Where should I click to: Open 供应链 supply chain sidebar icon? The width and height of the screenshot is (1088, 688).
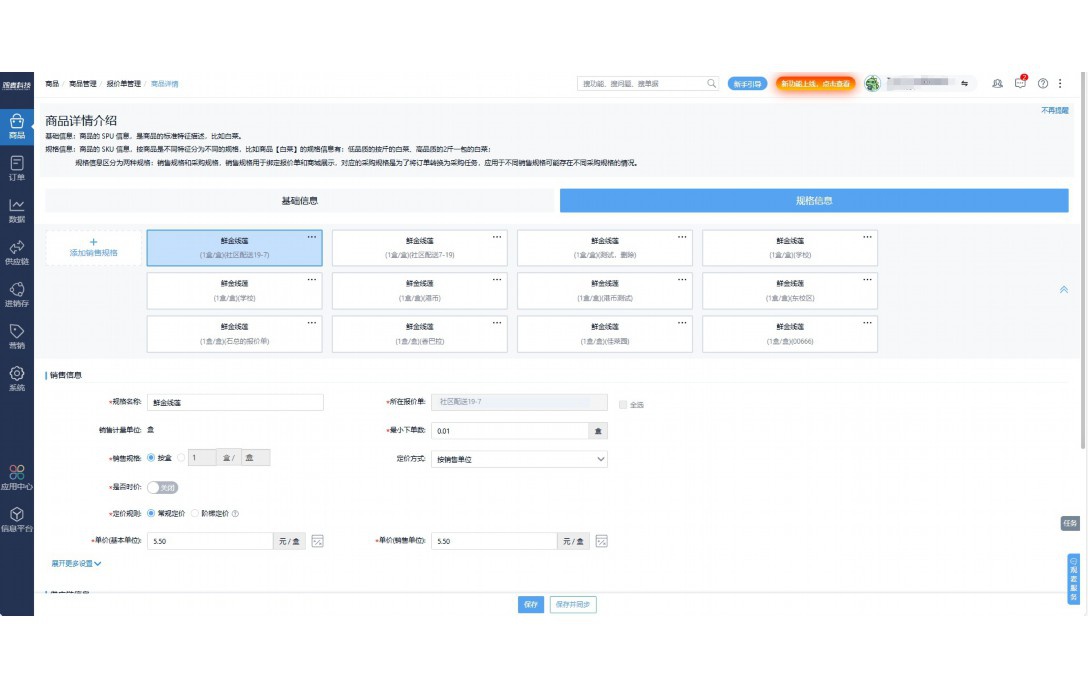(16, 251)
